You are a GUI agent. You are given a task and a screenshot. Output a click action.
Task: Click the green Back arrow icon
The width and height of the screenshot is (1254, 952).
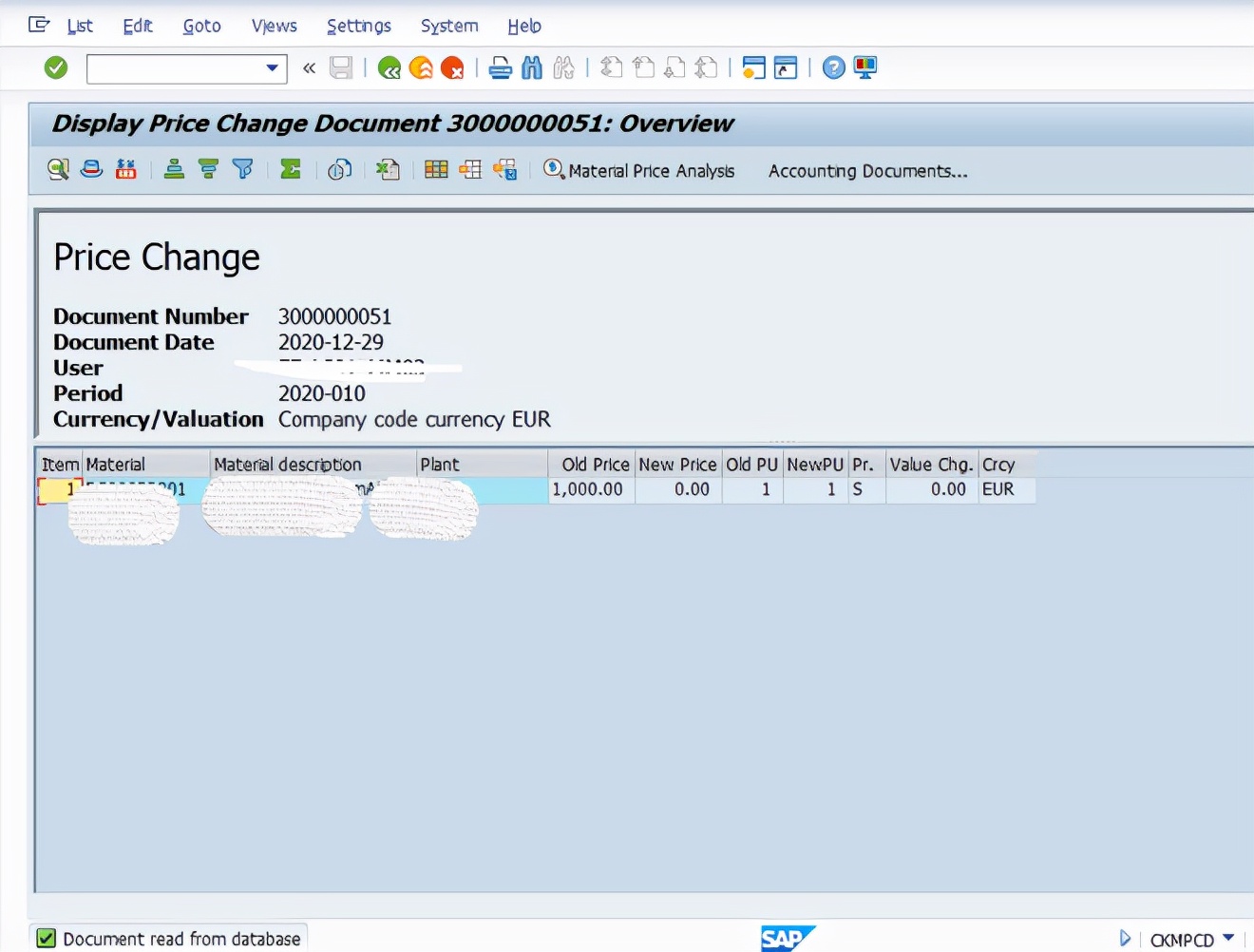[x=389, y=67]
